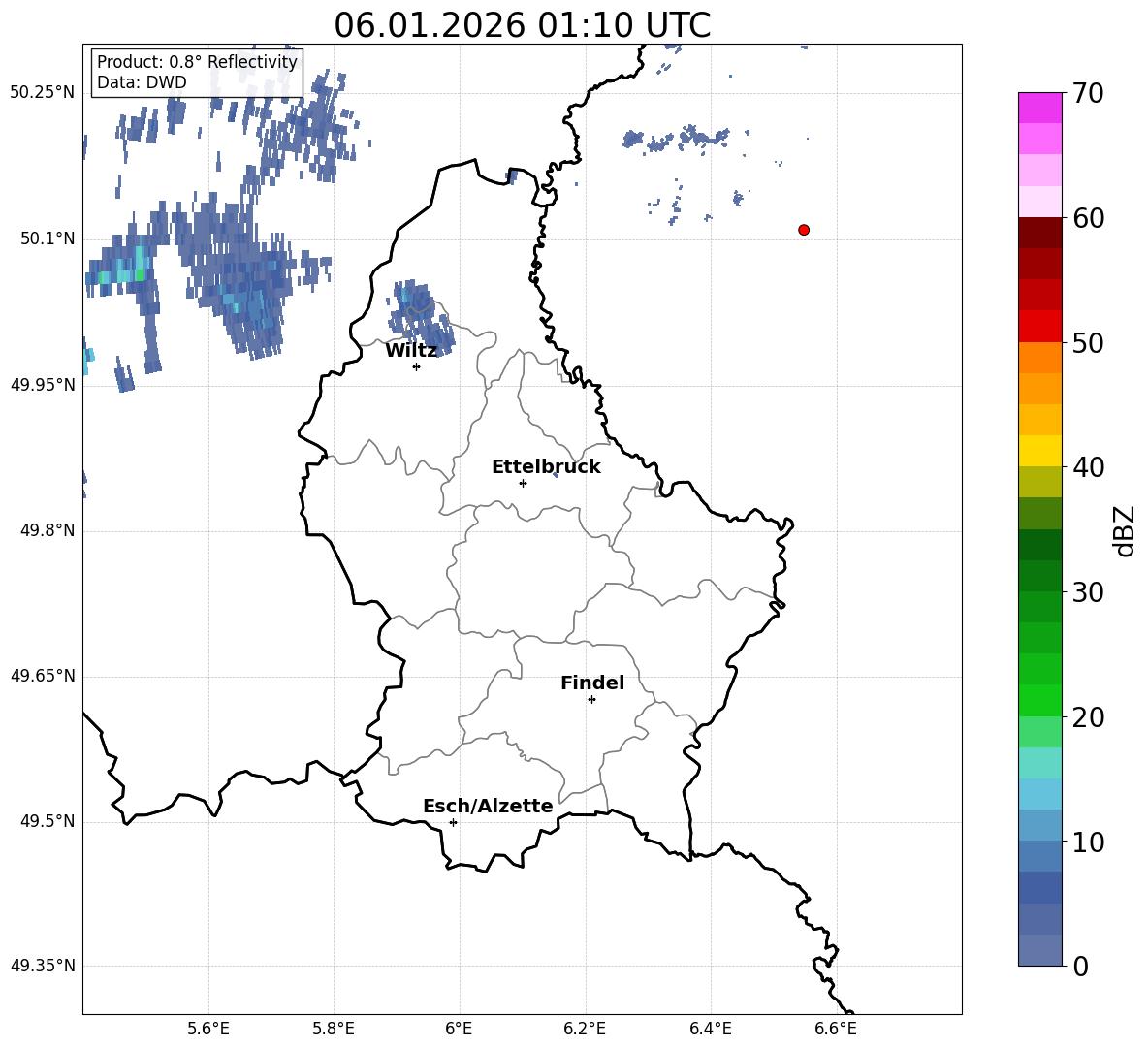Click the 60 tick label on colorbar

(1088, 218)
